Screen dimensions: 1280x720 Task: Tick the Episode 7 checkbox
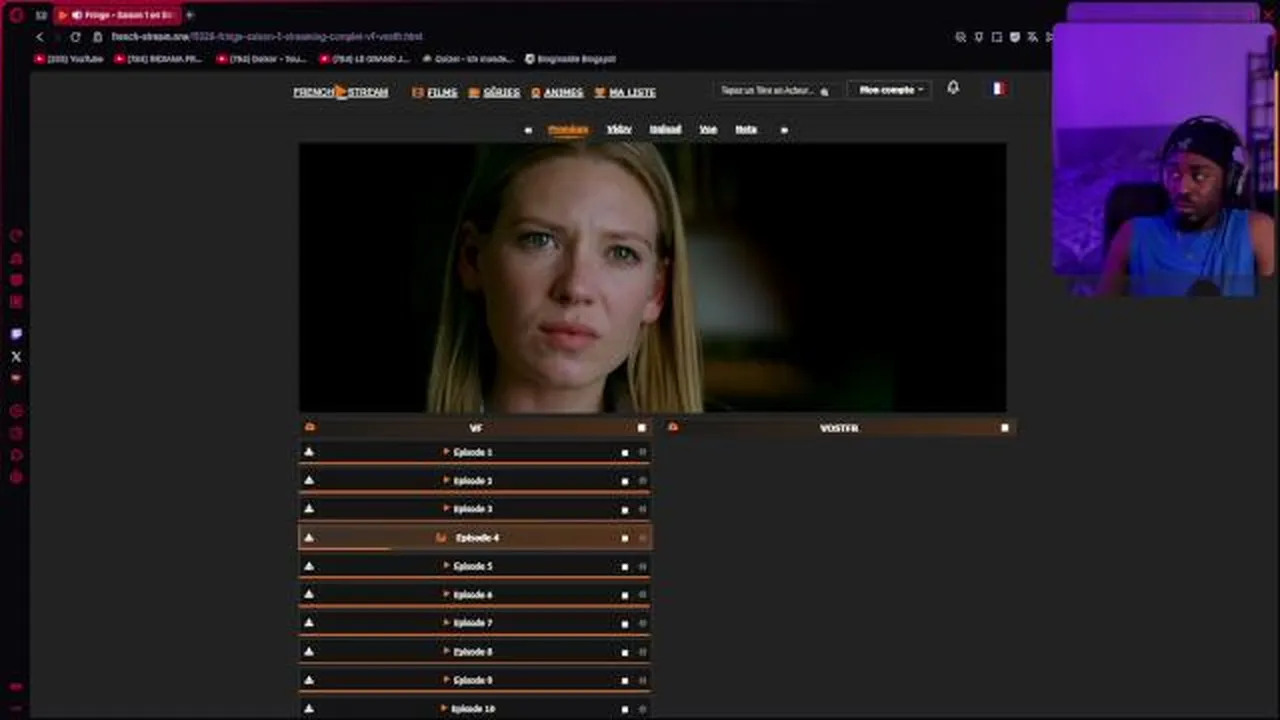(625, 623)
